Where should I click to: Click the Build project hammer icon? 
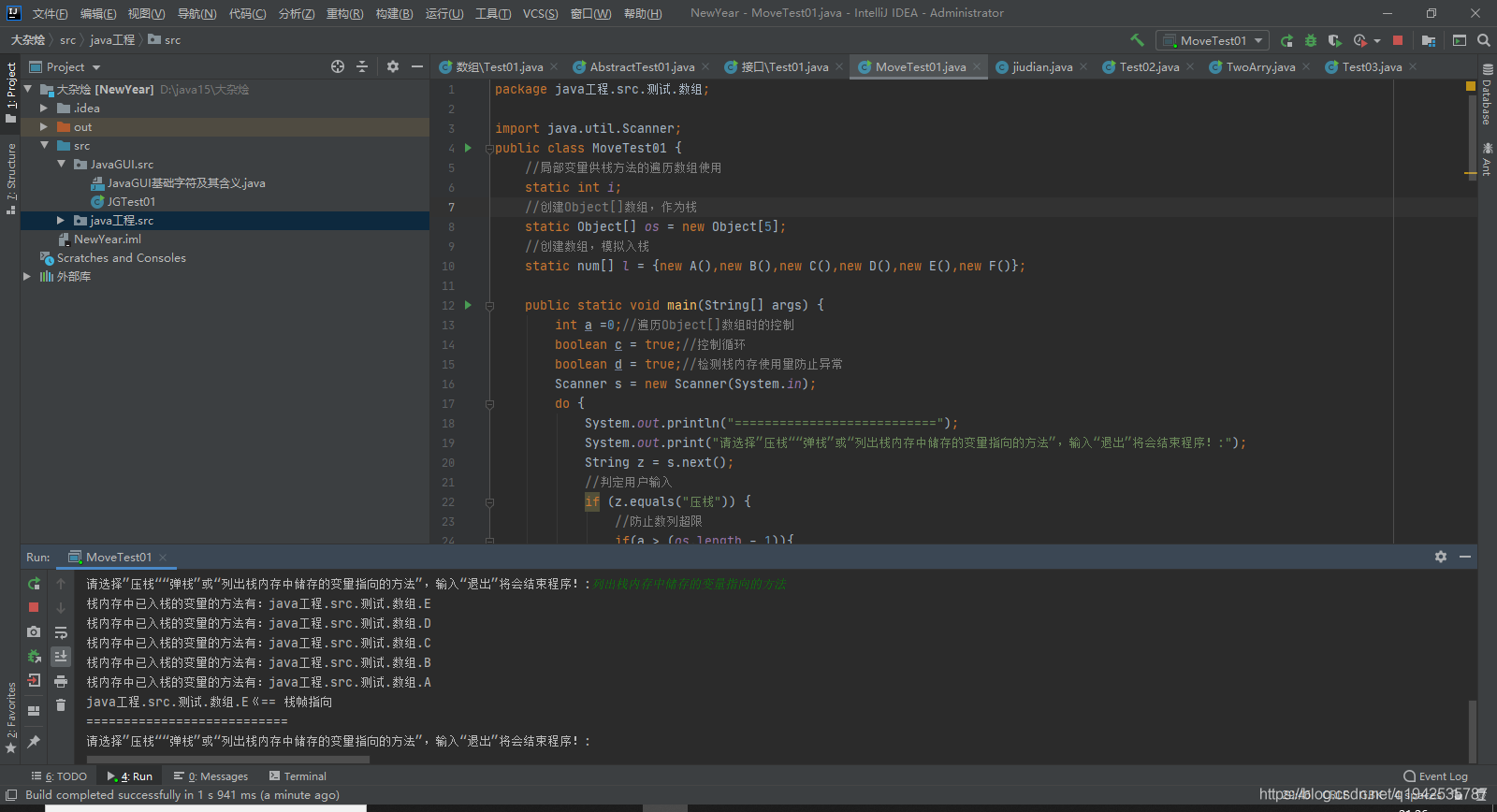click(1137, 40)
